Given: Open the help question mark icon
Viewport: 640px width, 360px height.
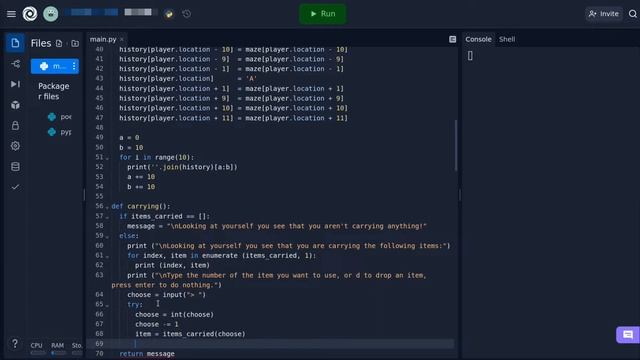Looking at the screenshot, I should pos(15,344).
